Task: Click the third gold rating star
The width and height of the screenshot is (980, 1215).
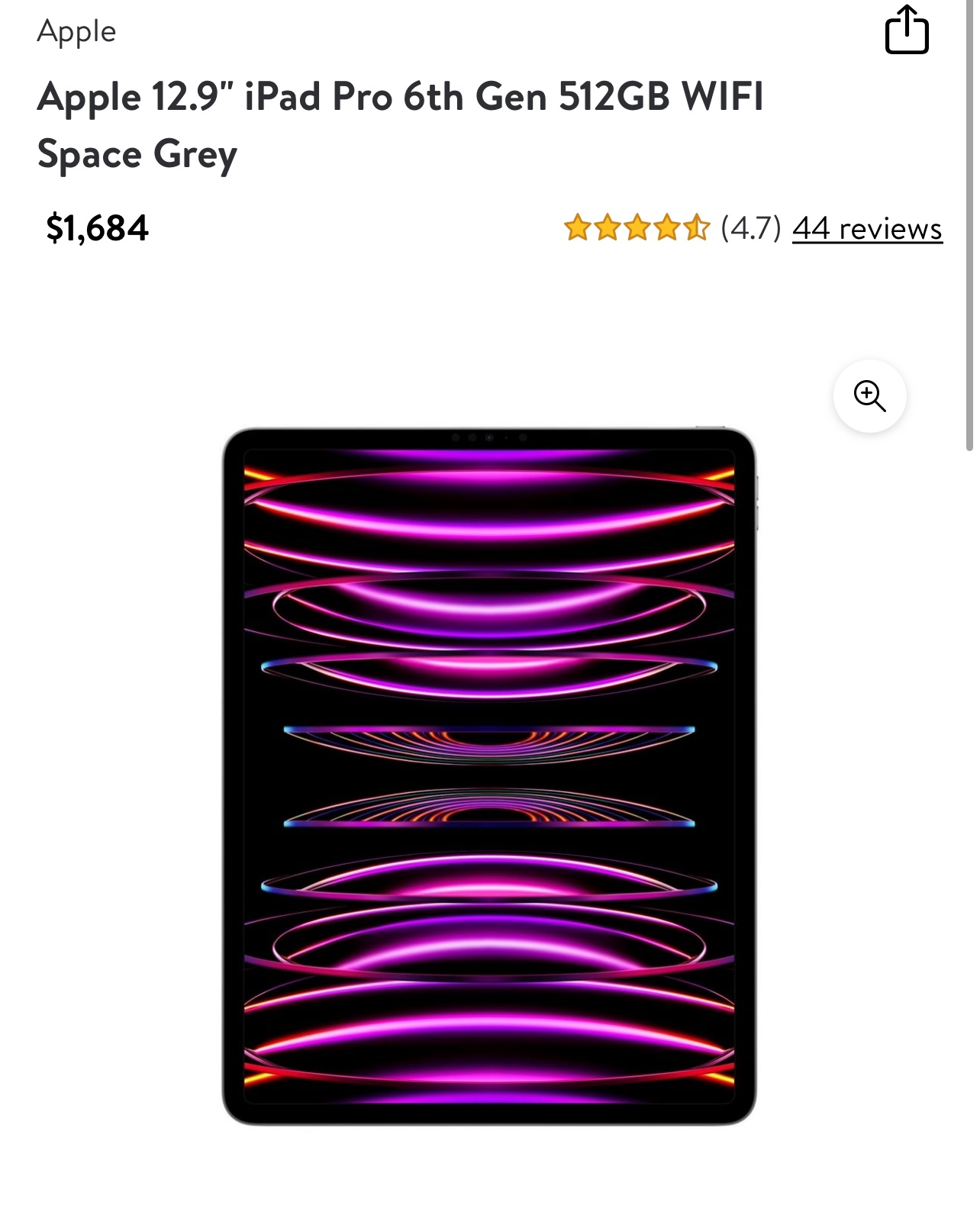Action: click(637, 227)
